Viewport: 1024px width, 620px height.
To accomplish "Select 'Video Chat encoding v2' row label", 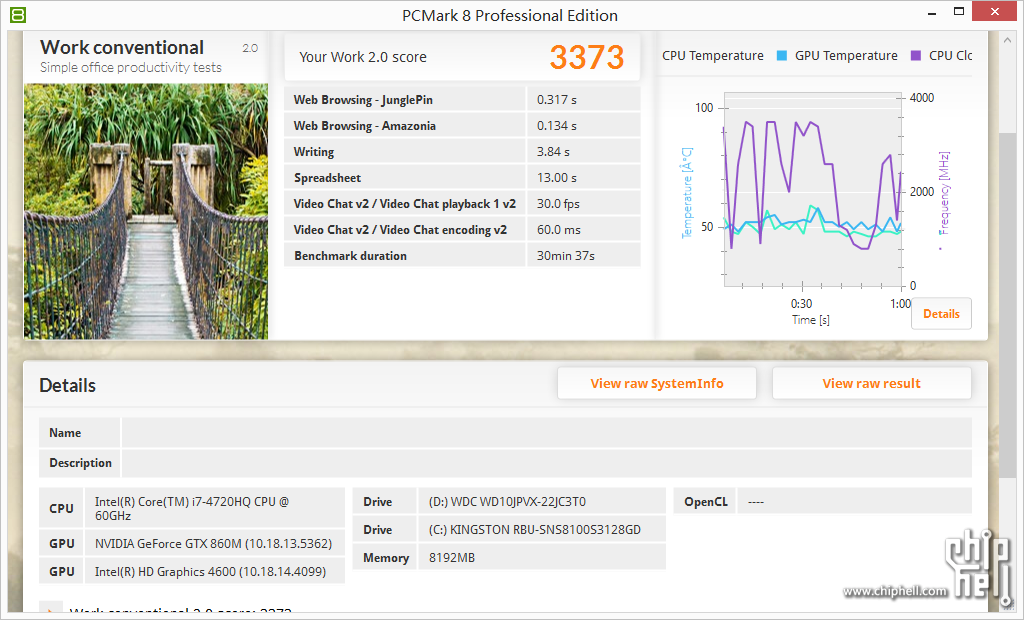I will click(400, 230).
